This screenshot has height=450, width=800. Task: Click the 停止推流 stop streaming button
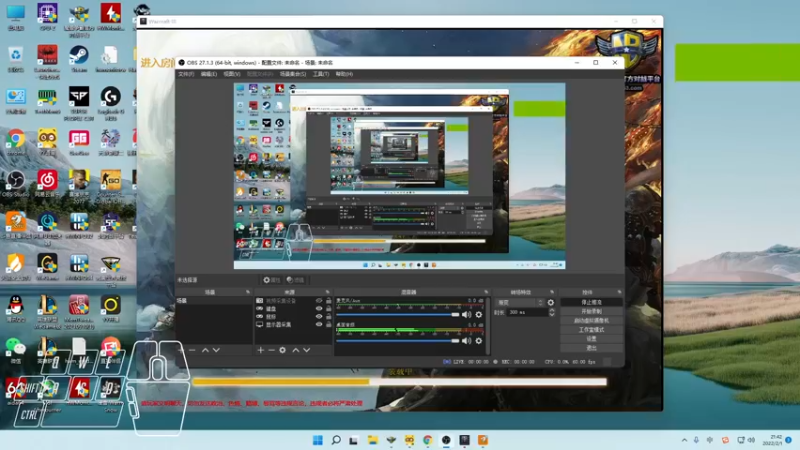tap(590, 302)
